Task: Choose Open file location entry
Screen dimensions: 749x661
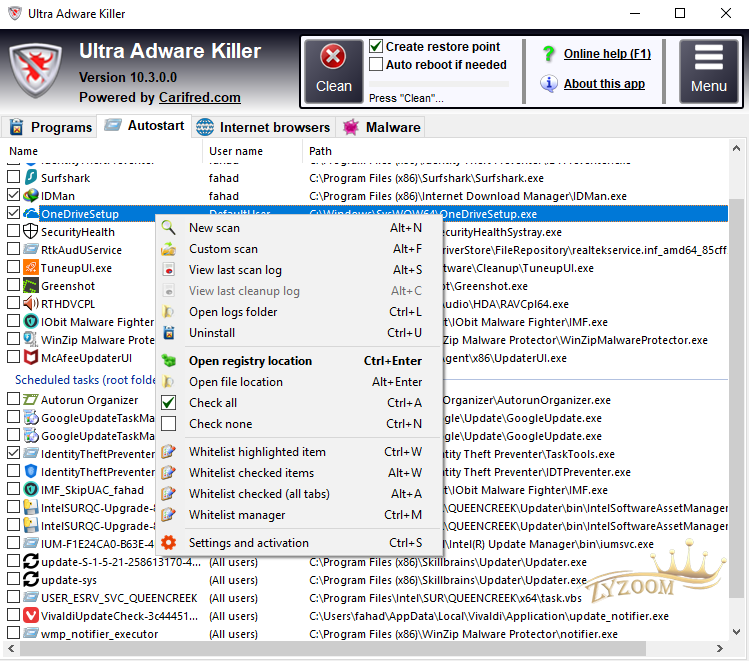Action: (x=297, y=382)
